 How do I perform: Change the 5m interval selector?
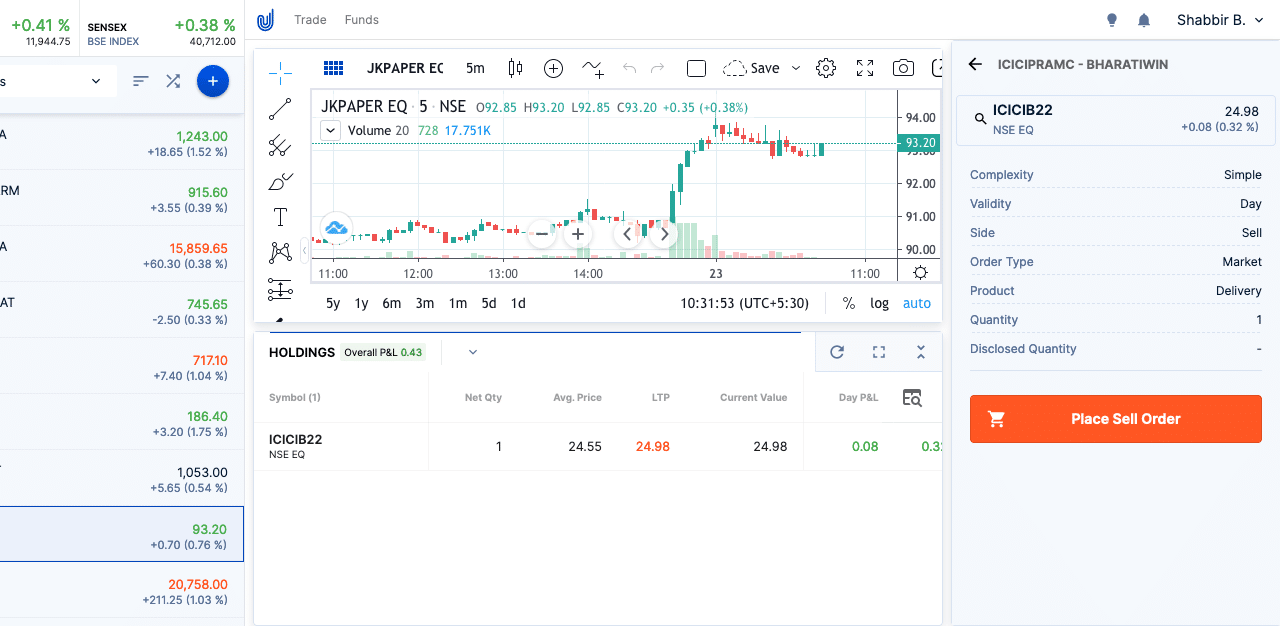click(475, 68)
